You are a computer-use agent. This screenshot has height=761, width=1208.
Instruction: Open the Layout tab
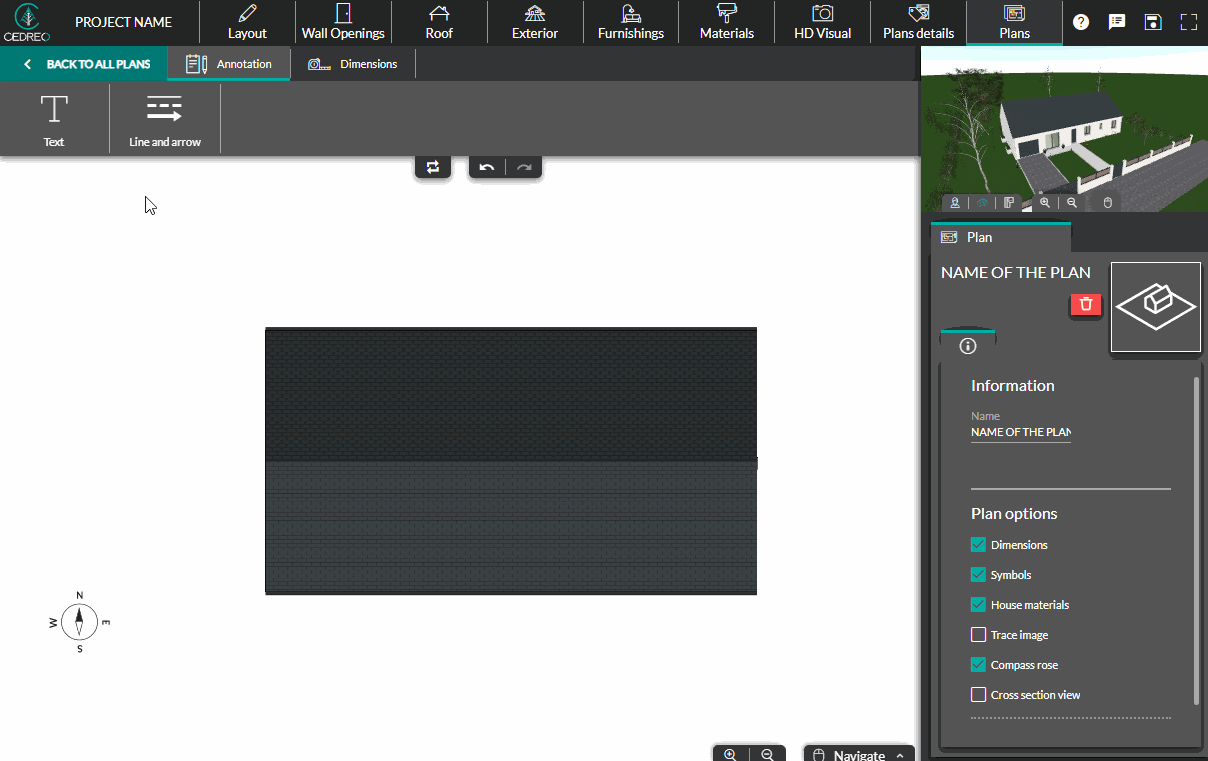[246, 21]
